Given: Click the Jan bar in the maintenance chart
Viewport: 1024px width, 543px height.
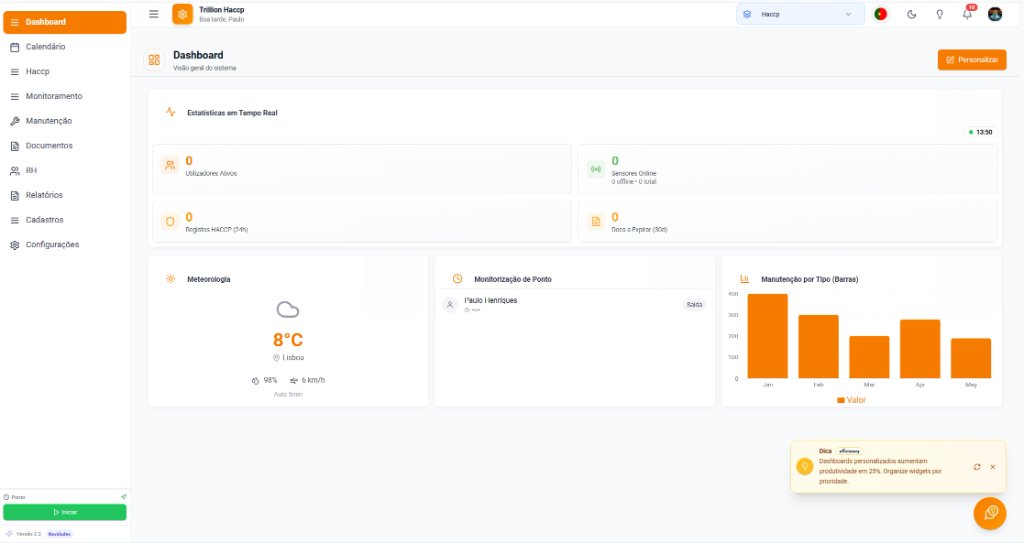Looking at the screenshot, I should point(767,336).
